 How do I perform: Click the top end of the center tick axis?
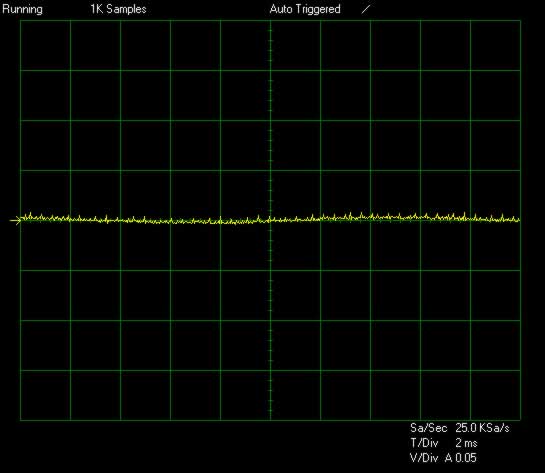click(x=270, y=22)
